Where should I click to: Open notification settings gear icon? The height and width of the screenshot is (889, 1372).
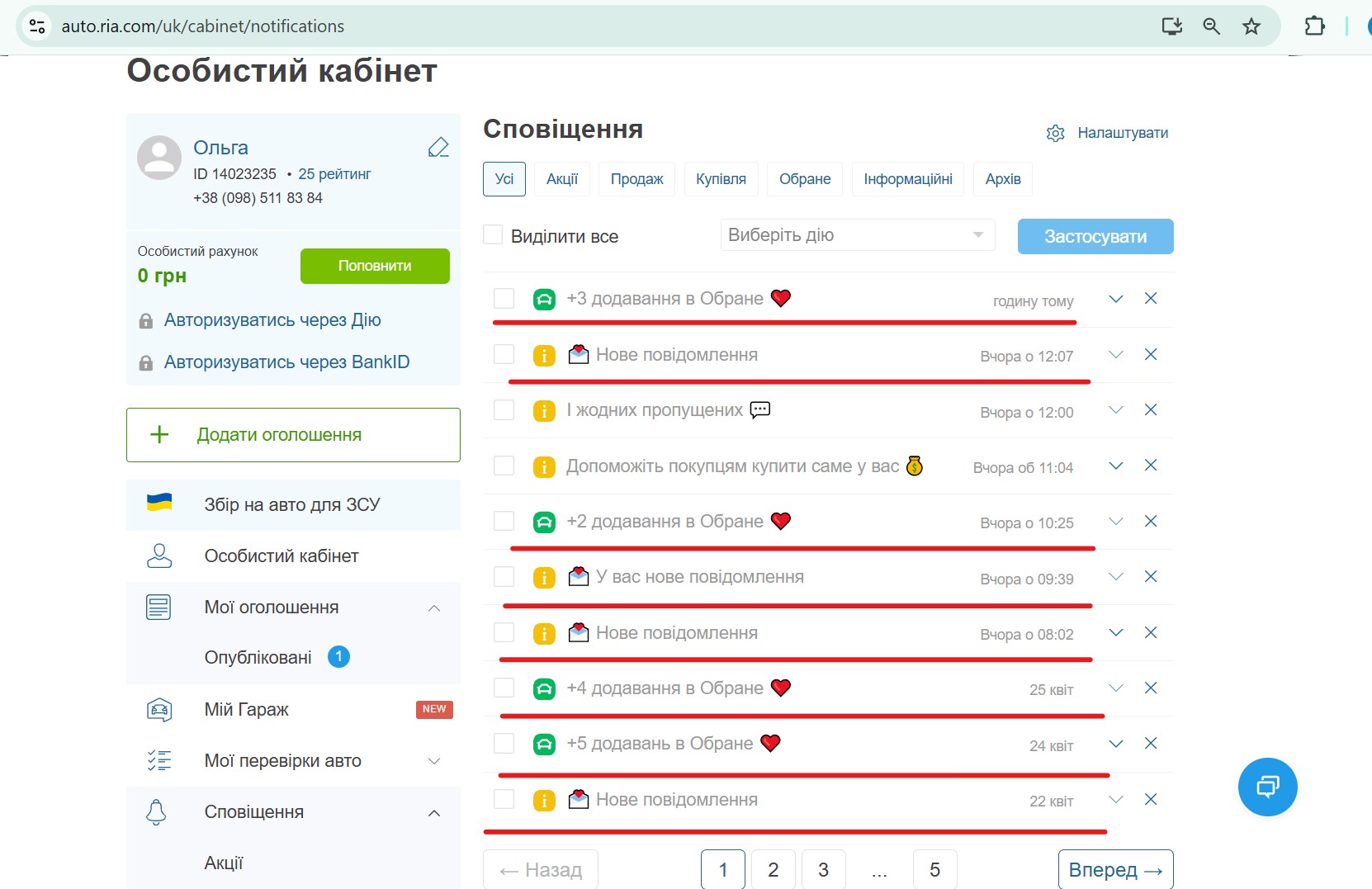(1055, 133)
